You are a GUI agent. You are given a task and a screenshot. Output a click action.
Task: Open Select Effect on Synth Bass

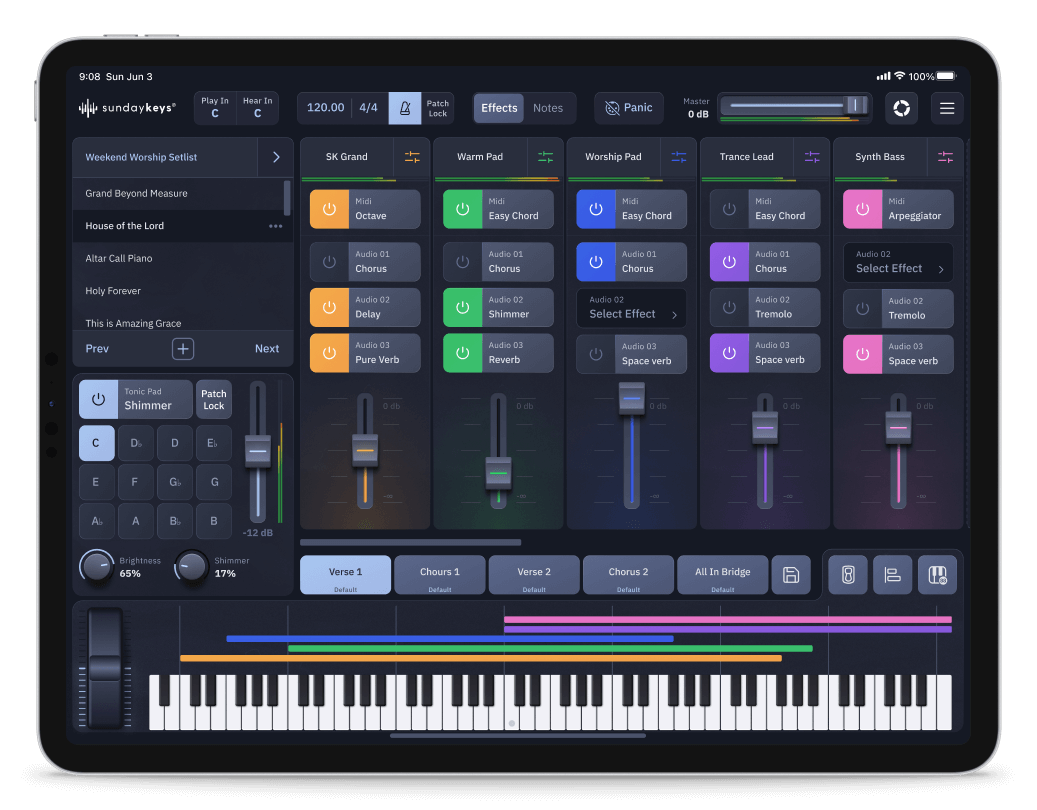[898, 263]
